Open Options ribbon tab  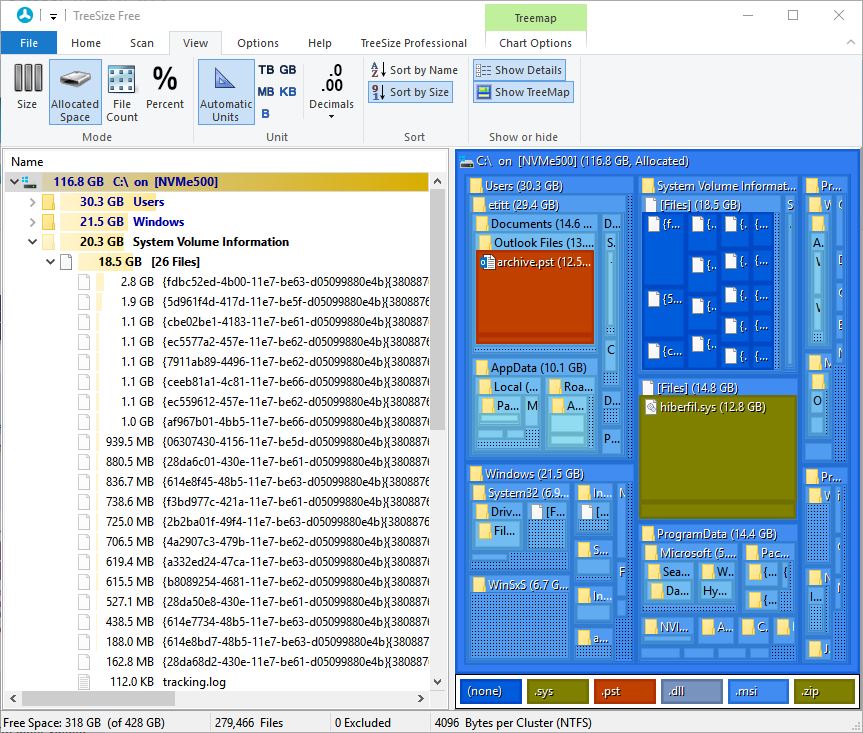[x=258, y=43]
